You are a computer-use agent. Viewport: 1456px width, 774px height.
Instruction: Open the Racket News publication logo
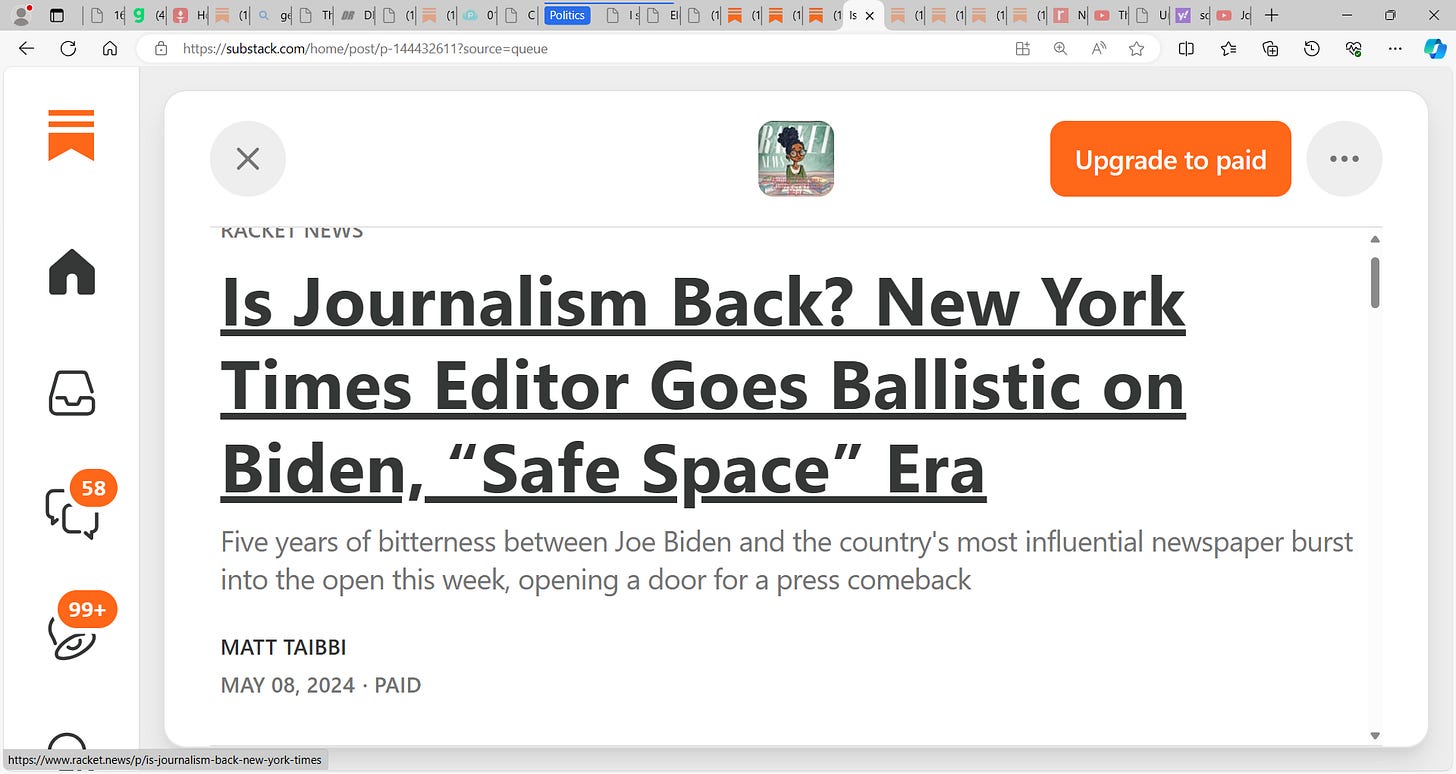coord(796,158)
